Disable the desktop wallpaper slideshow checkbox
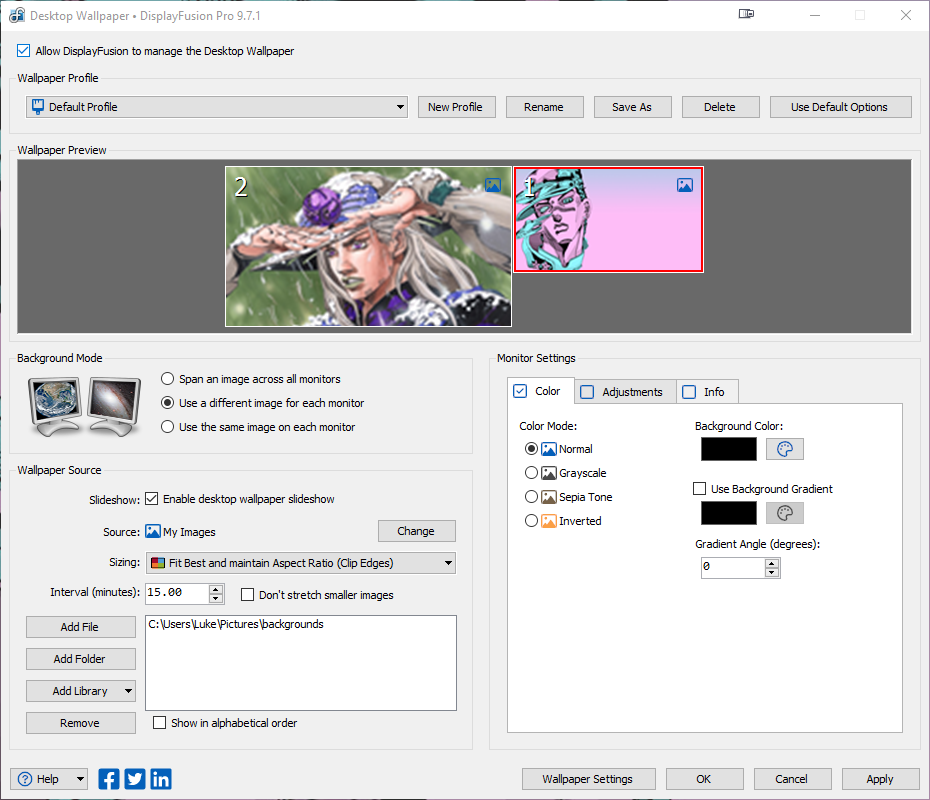 pyautogui.click(x=152, y=499)
